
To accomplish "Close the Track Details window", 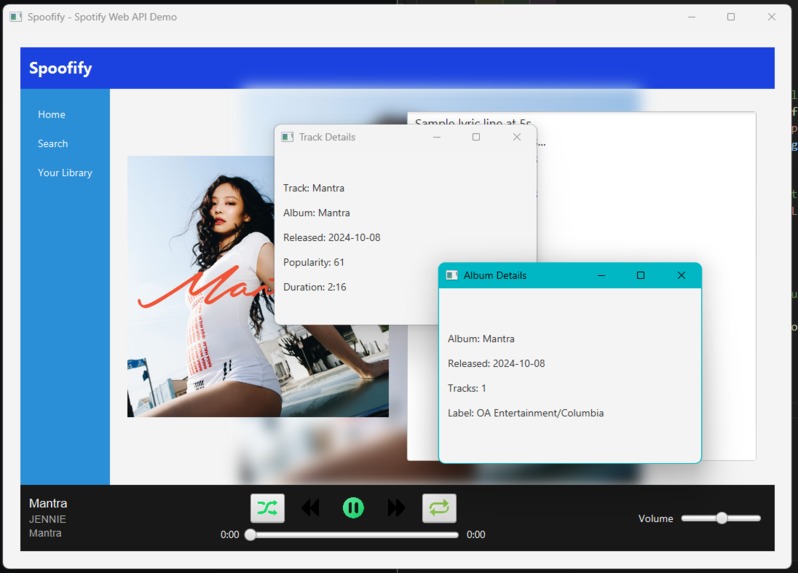I will click(x=517, y=137).
